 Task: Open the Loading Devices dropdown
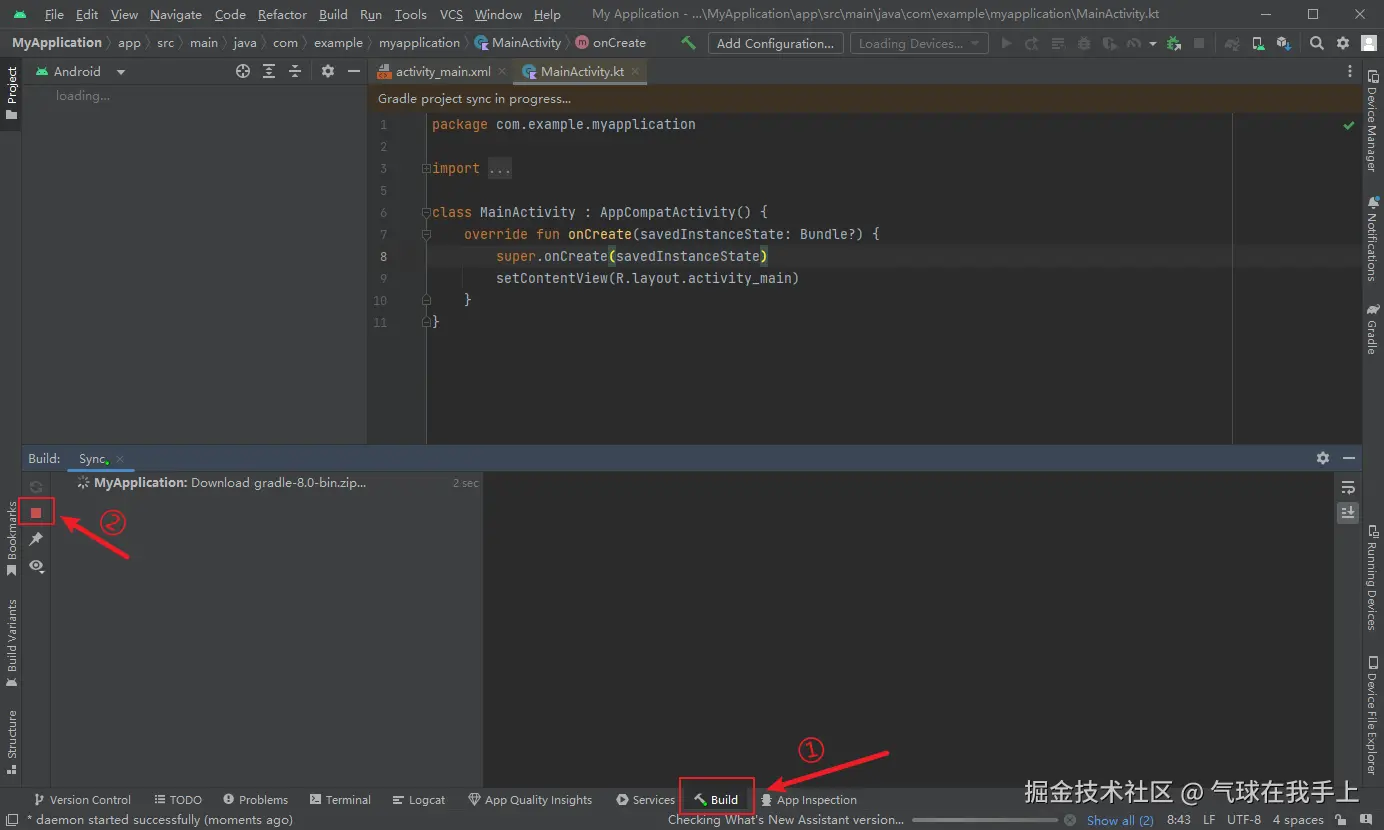coord(918,43)
